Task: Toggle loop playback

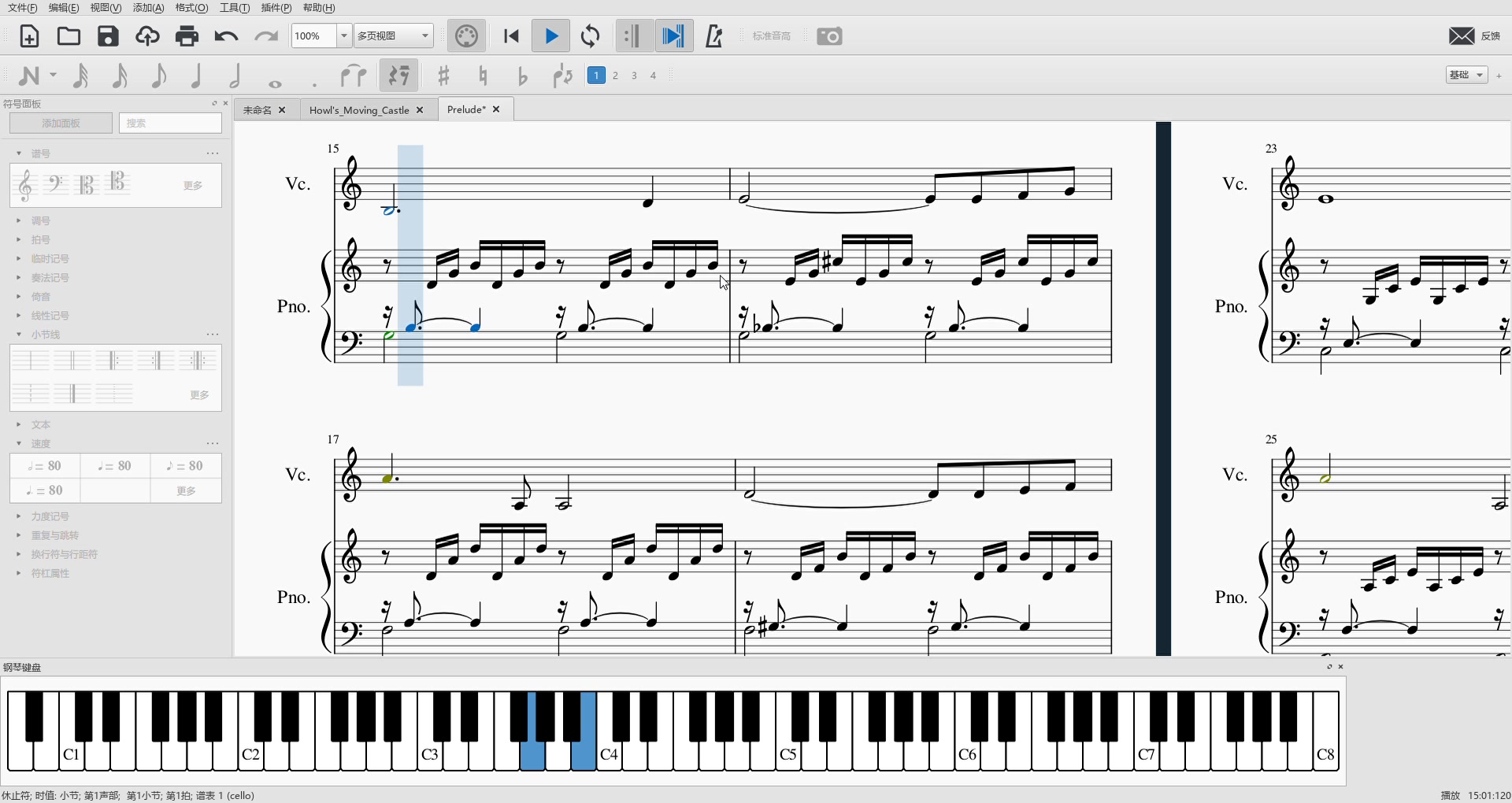Action: pos(591,36)
